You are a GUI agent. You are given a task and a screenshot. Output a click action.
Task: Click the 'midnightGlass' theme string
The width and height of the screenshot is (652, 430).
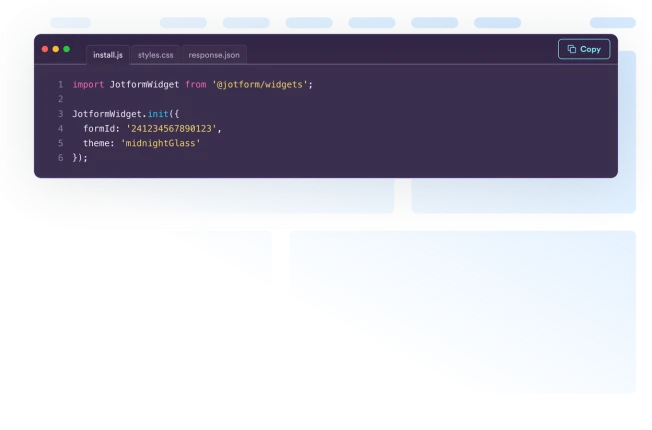161,143
